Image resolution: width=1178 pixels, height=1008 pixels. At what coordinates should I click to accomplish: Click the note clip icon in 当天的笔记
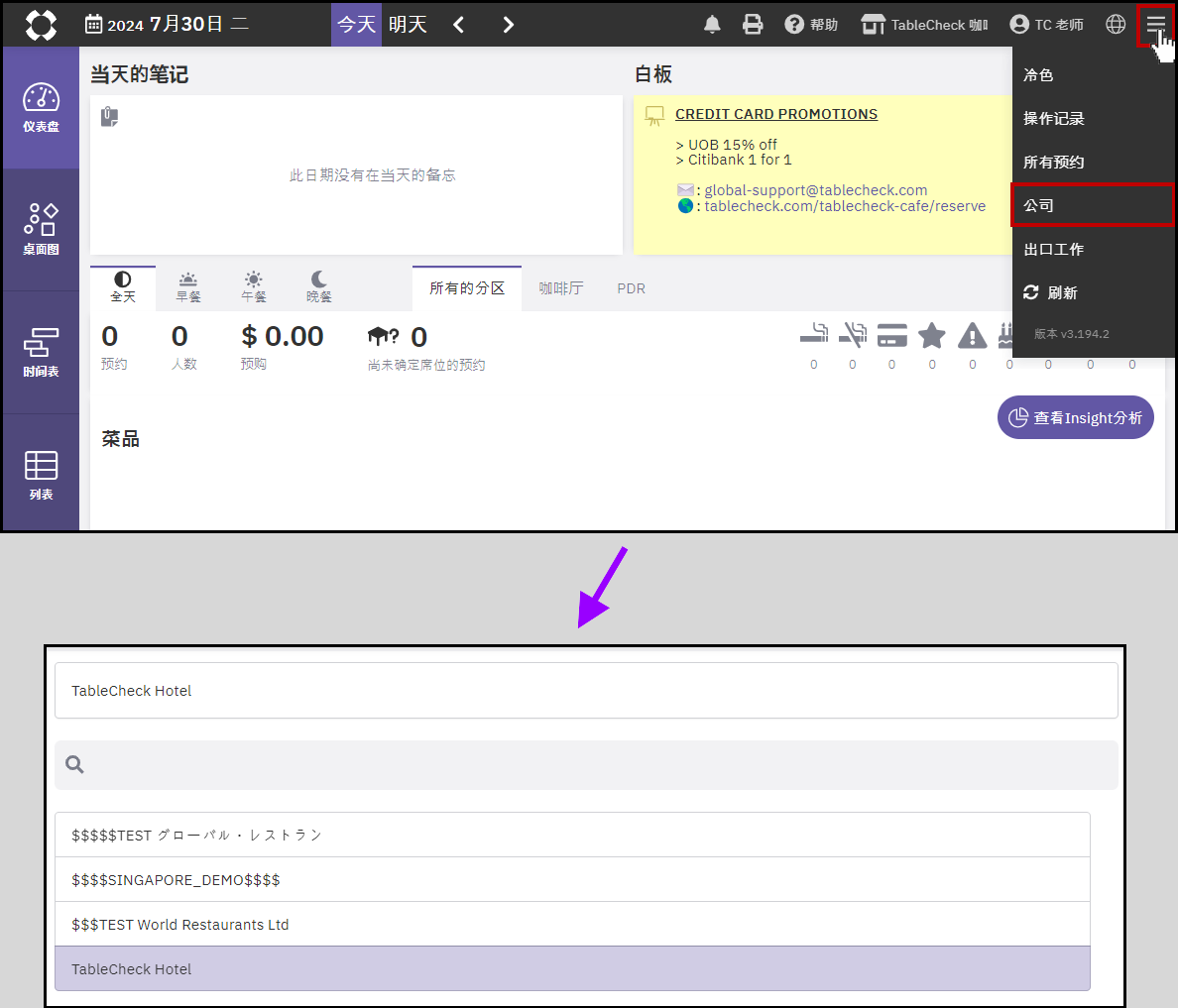coord(110,116)
